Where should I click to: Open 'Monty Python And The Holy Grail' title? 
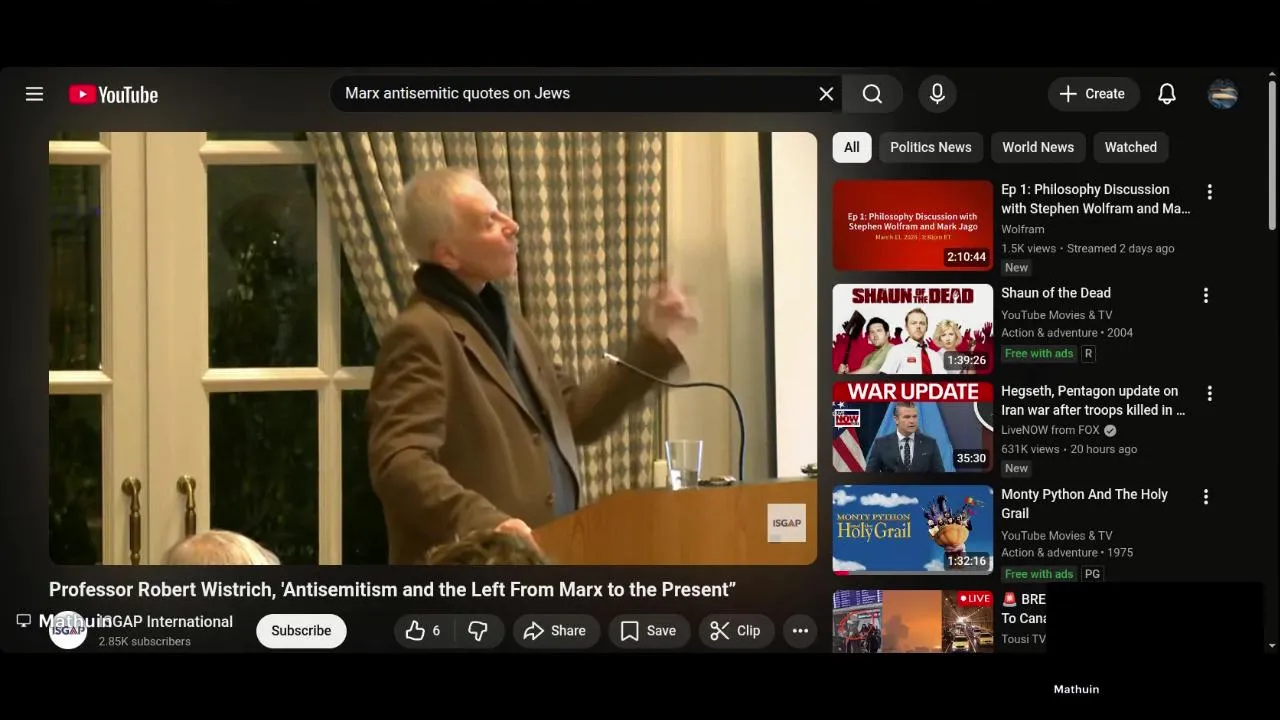(x=1084, y=504)
